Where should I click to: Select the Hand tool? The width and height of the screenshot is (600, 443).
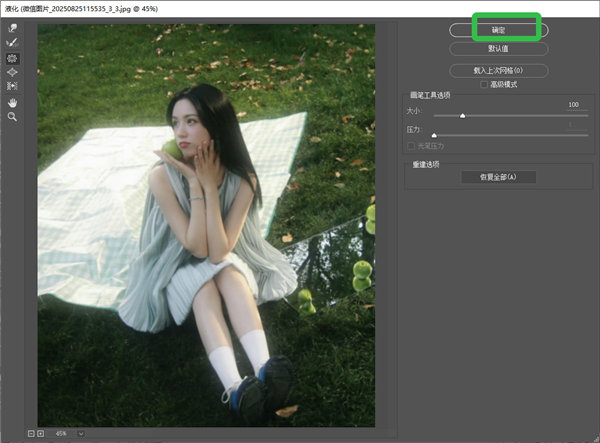coord(13,102)
